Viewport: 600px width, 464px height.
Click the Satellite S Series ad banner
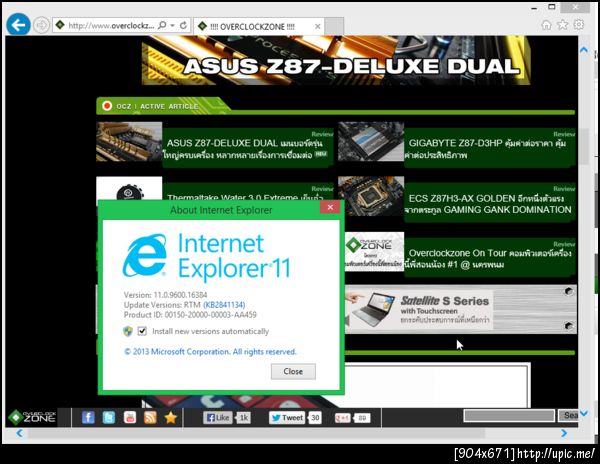tap(461, 309)
